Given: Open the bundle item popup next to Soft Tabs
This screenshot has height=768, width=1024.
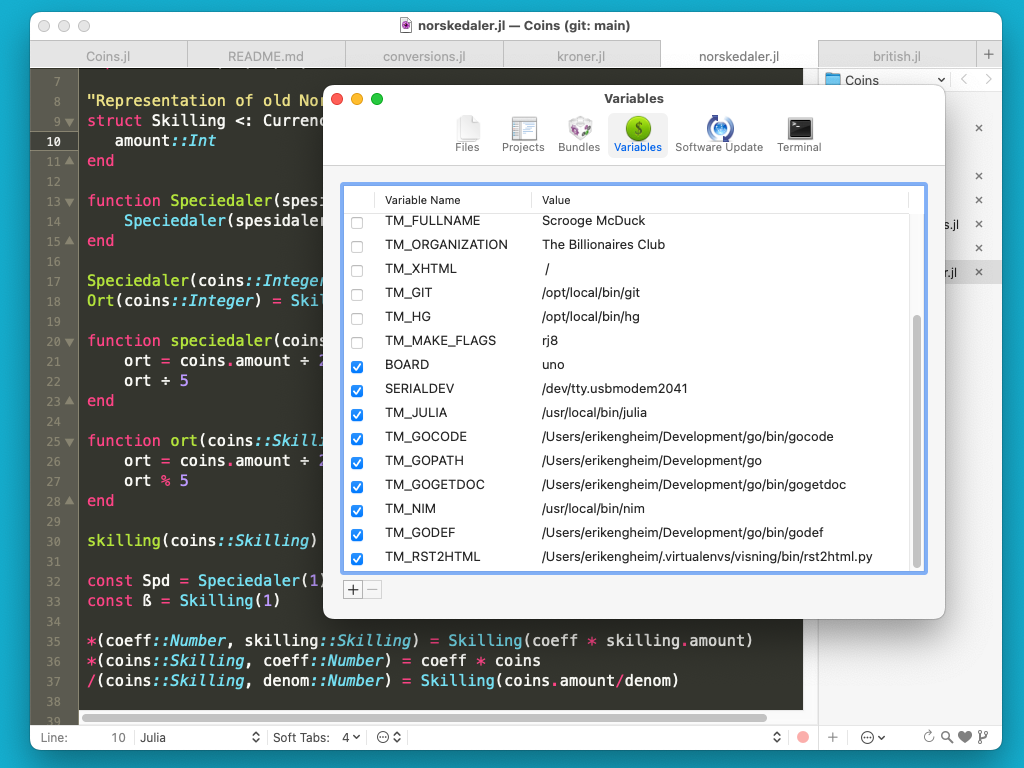Looking at the screenshot, I should 389,737.
